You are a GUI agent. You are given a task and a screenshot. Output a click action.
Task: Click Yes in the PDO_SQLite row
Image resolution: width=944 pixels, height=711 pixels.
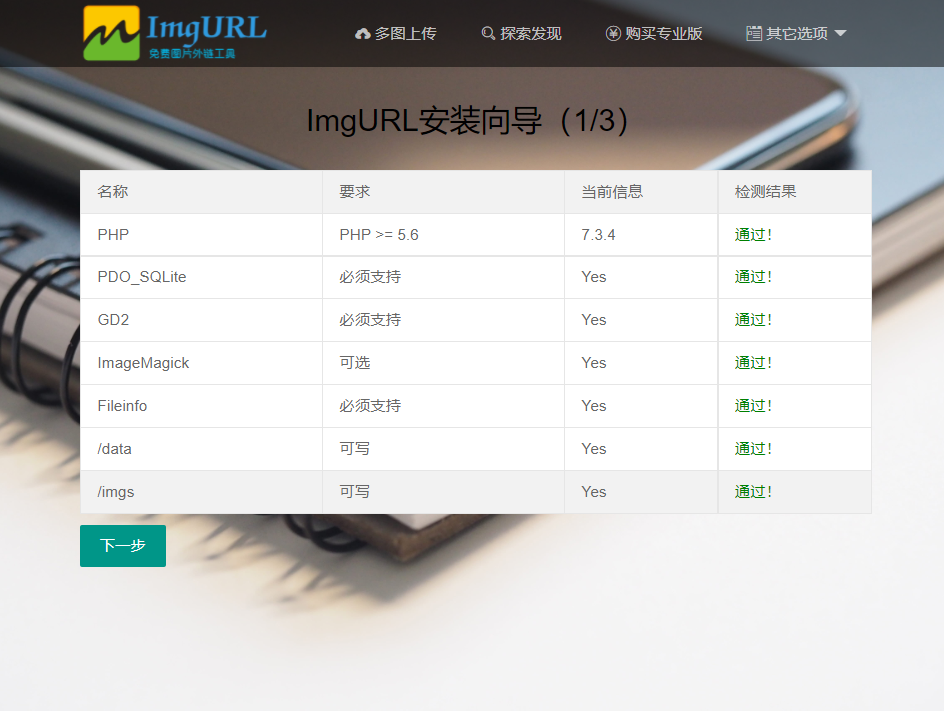[x=594, y=277]
